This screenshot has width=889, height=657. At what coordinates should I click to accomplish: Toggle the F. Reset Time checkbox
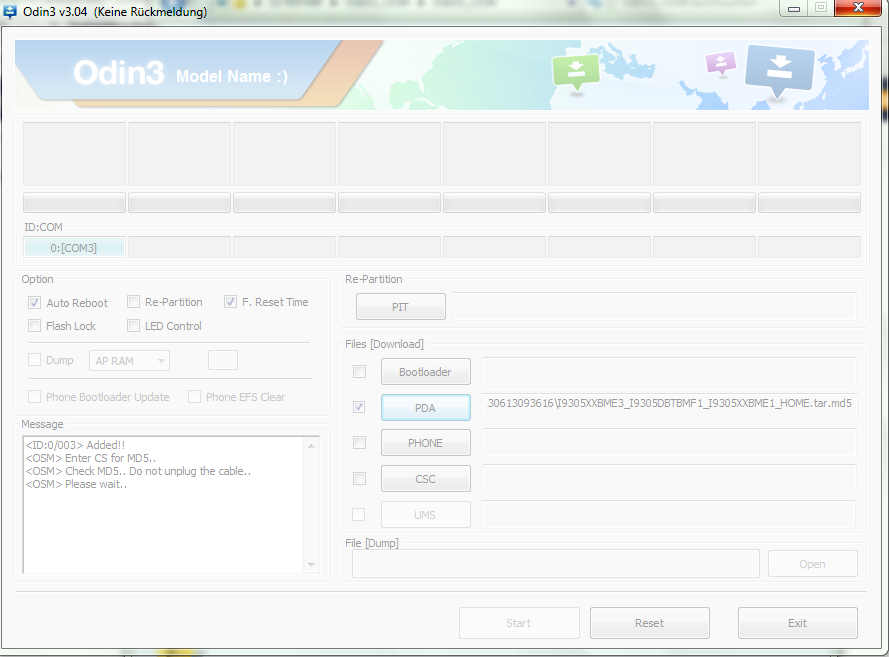(230, 302)
